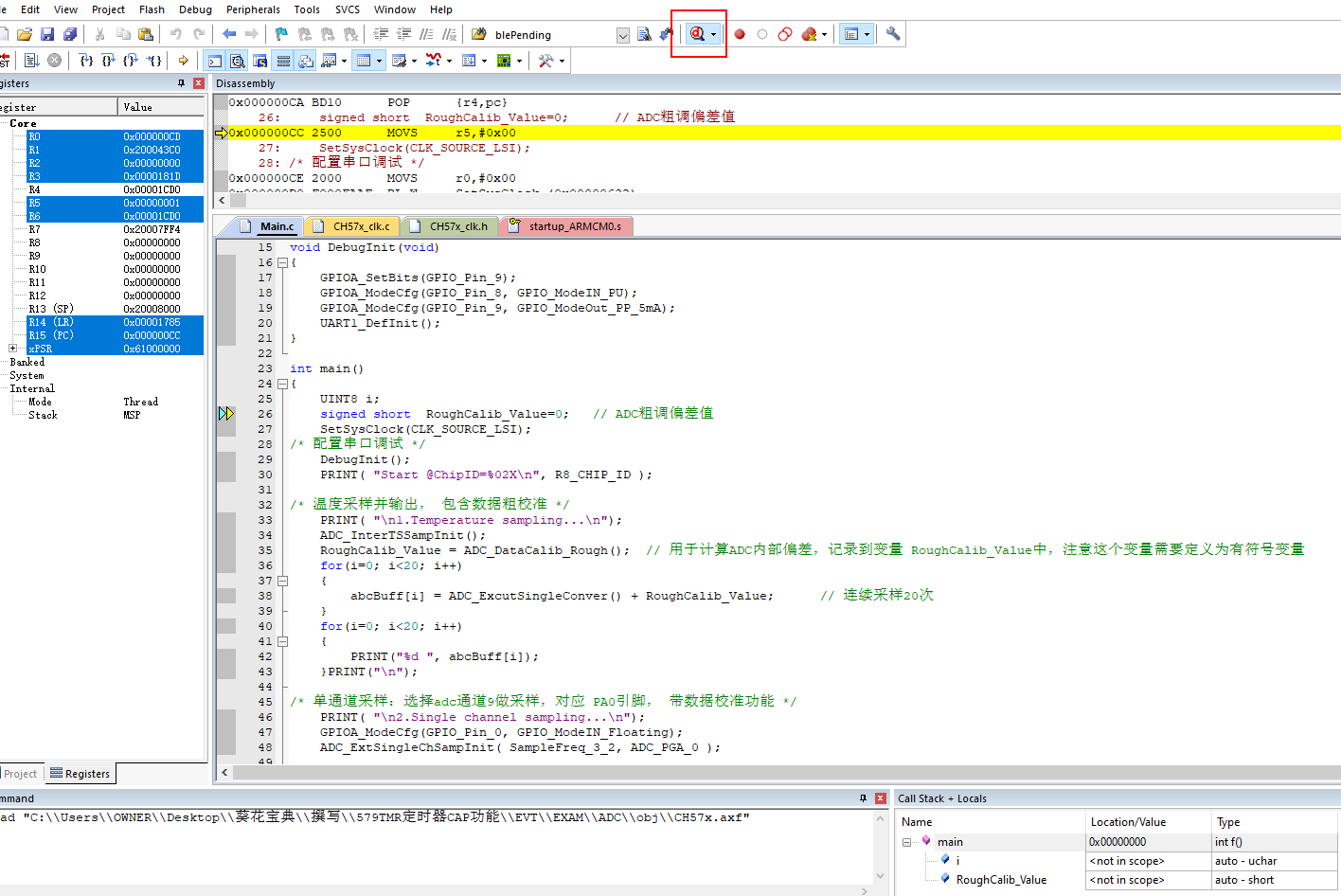Viewport: 1341px width, 896px height.
Task: Toggle the Command Window button
Action: 215,61
